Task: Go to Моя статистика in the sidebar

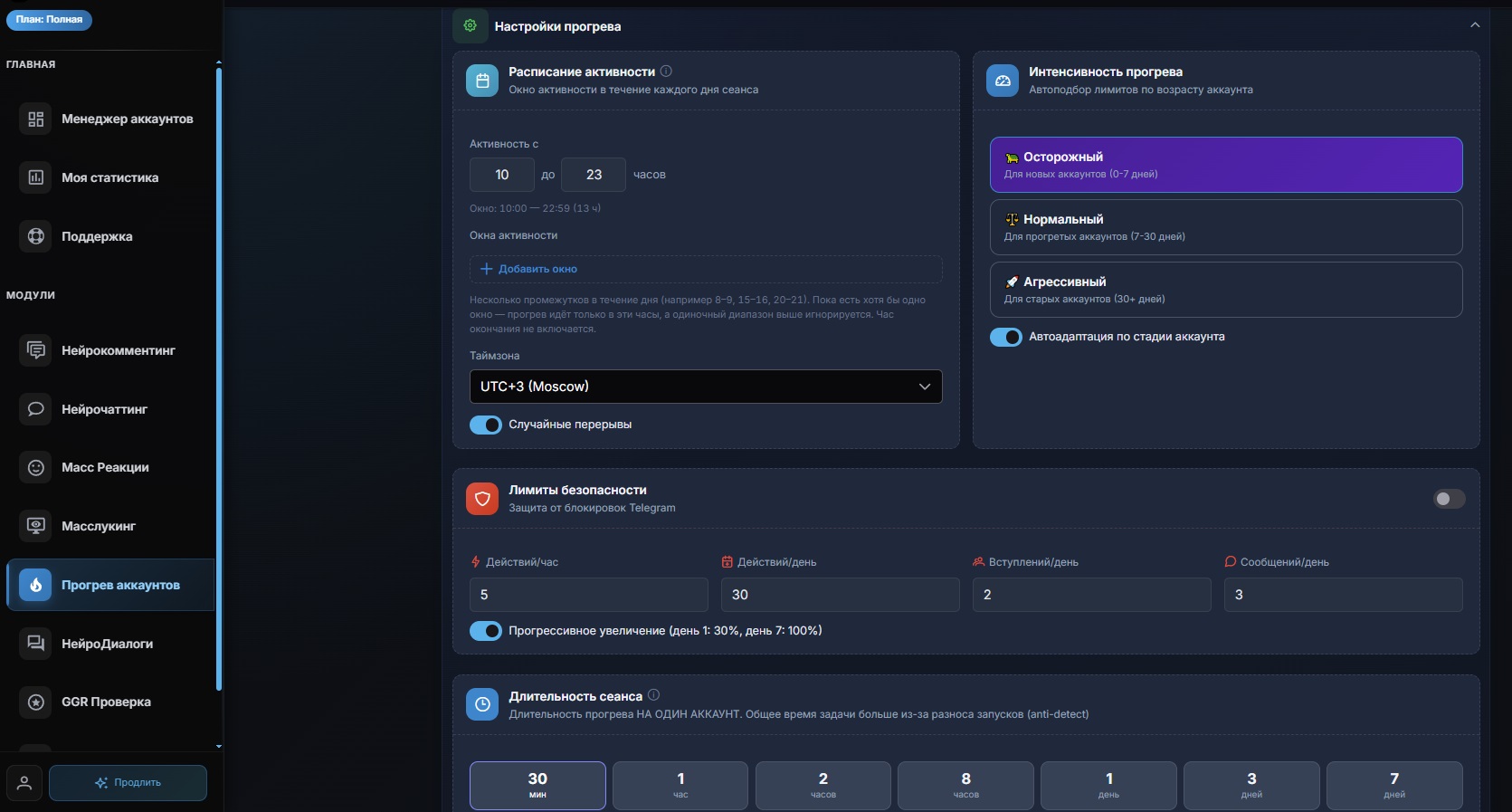Action: point(110,177)
